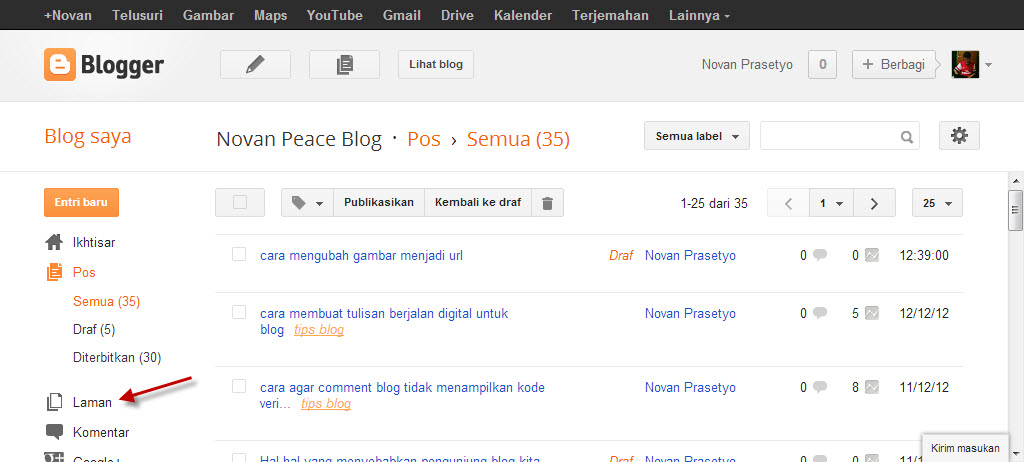Check the 'cara agar comment blog' post

point(239,386)
